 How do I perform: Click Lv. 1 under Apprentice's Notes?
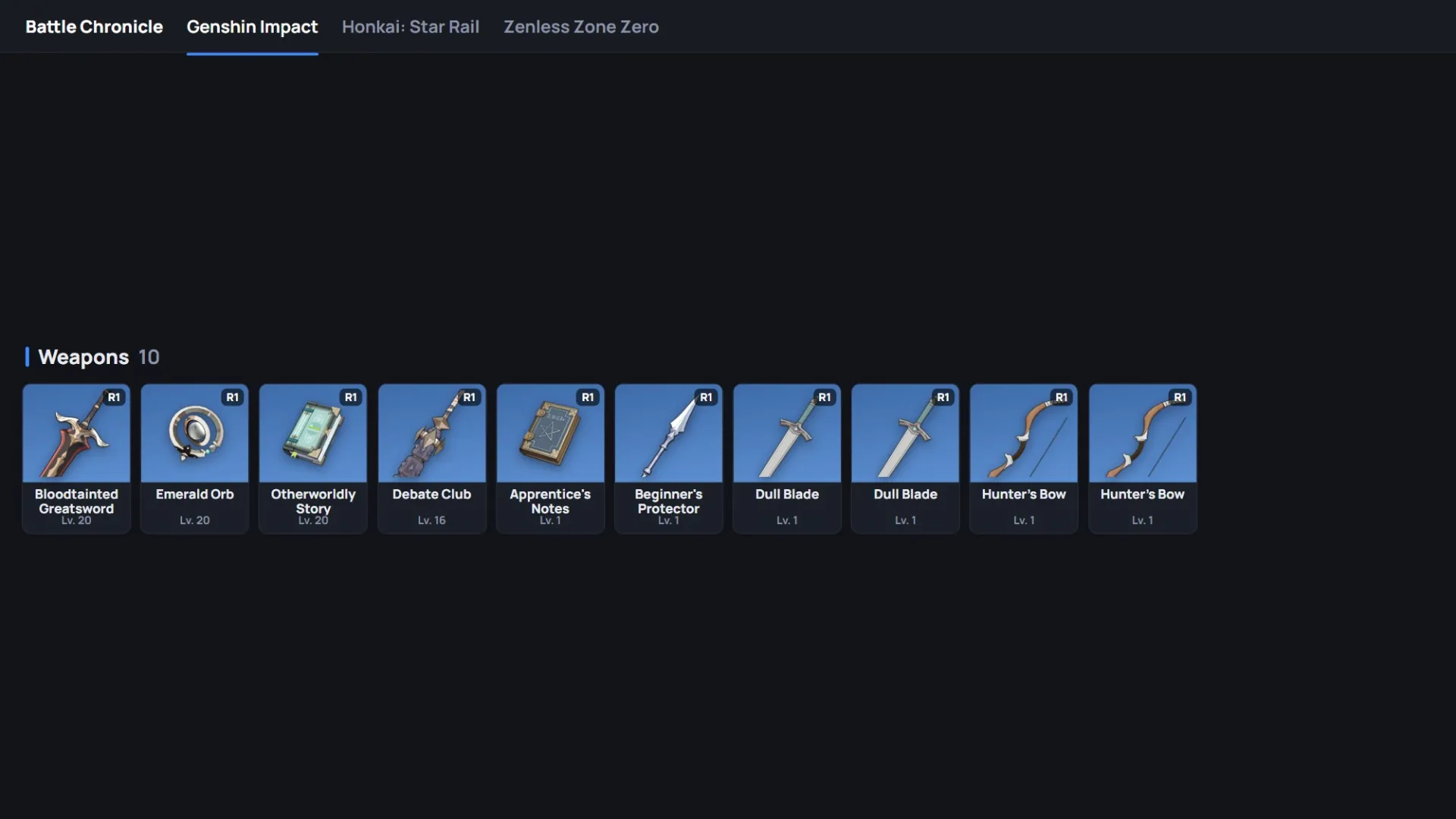click(551, 520)
